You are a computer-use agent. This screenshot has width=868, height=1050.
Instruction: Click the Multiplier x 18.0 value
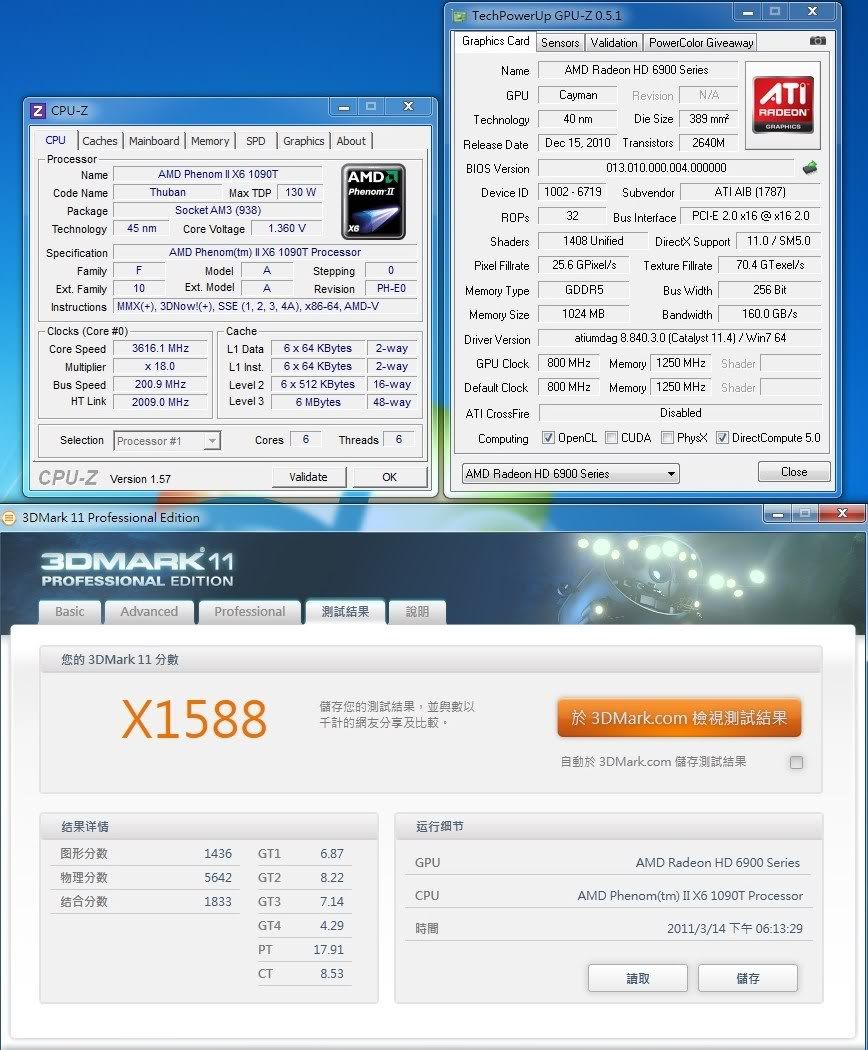pos(160,366)
